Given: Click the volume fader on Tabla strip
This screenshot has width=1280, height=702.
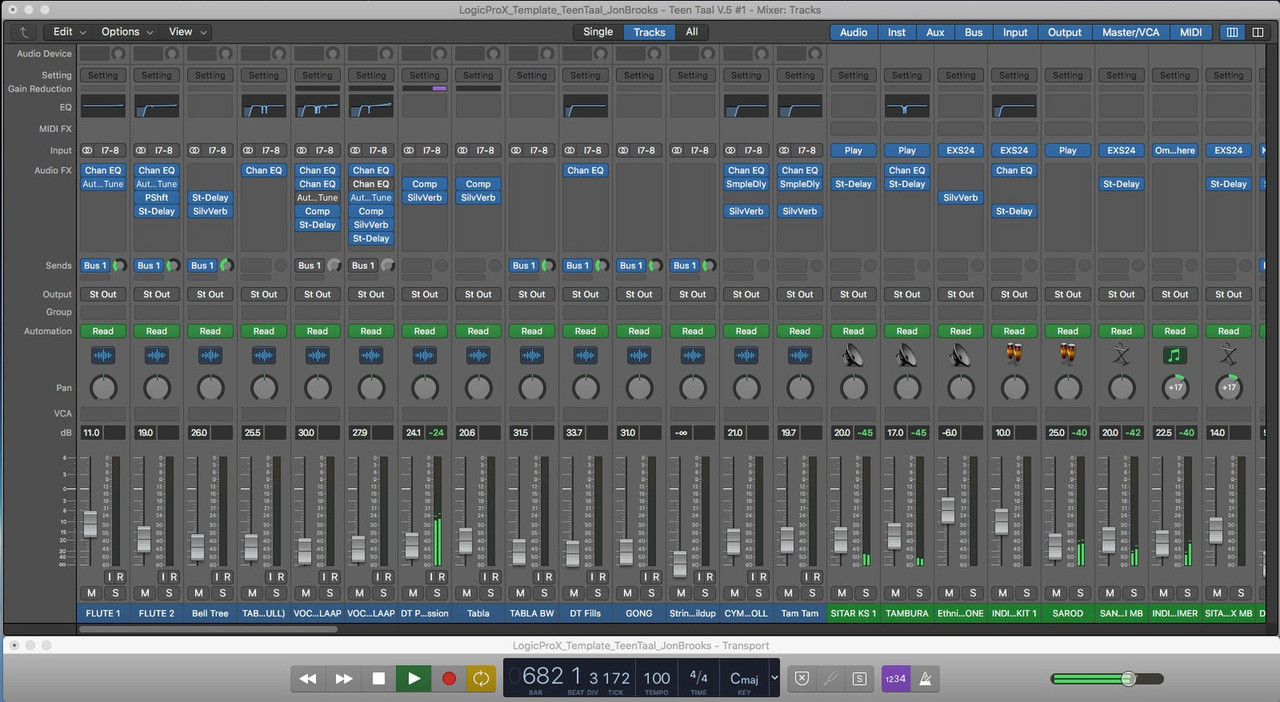Looking at the screenshot, I should tap(465, 540).
